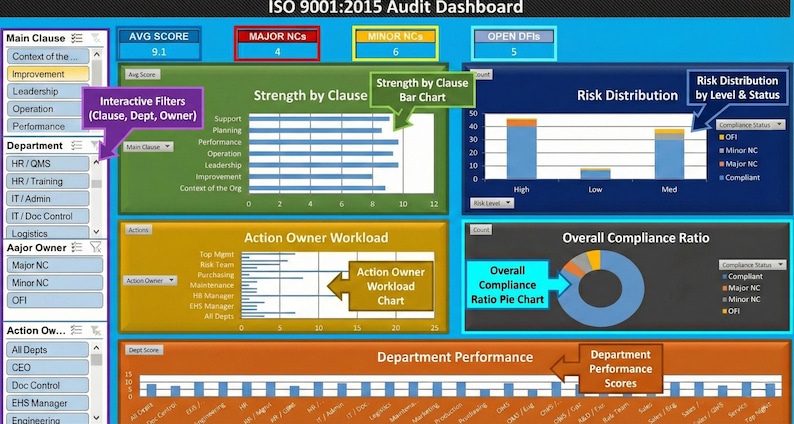Image resolution: width=794 pixels, height=424 pixels.
Task: Select the OPEN DFIs KPI card
Action: point(514,44)
